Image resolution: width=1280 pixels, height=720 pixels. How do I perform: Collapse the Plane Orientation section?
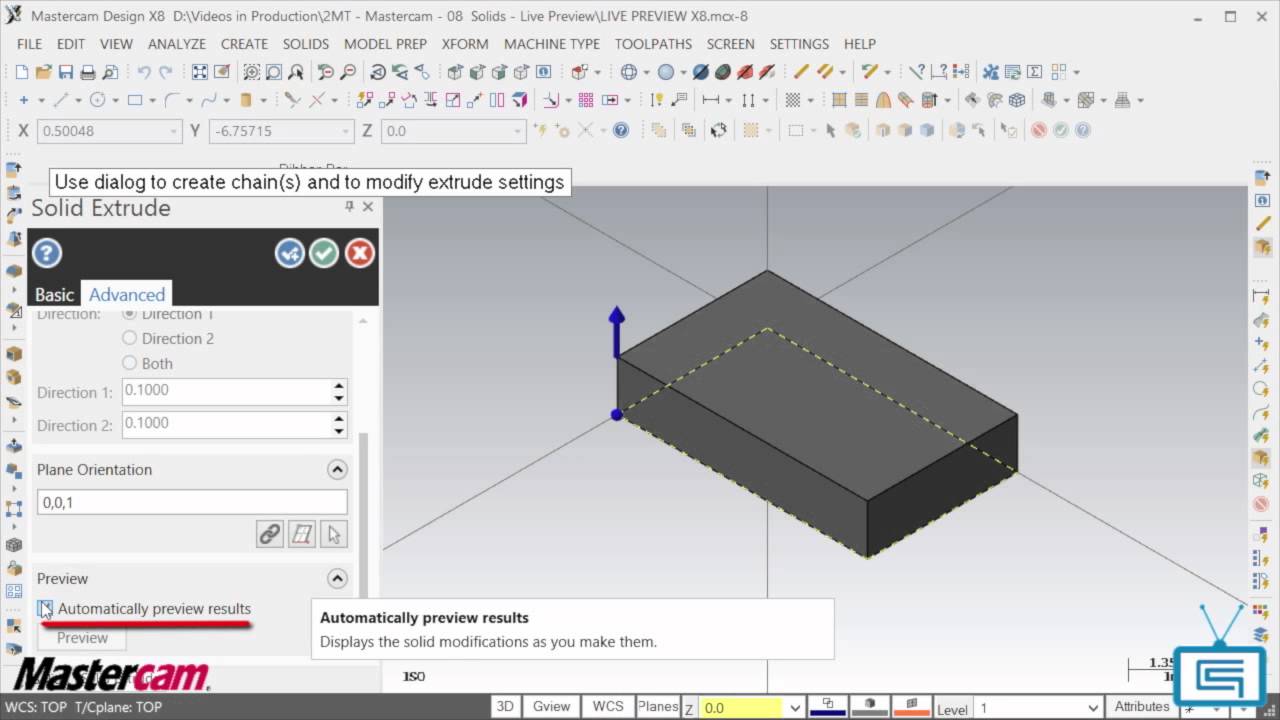click(337, 470)
